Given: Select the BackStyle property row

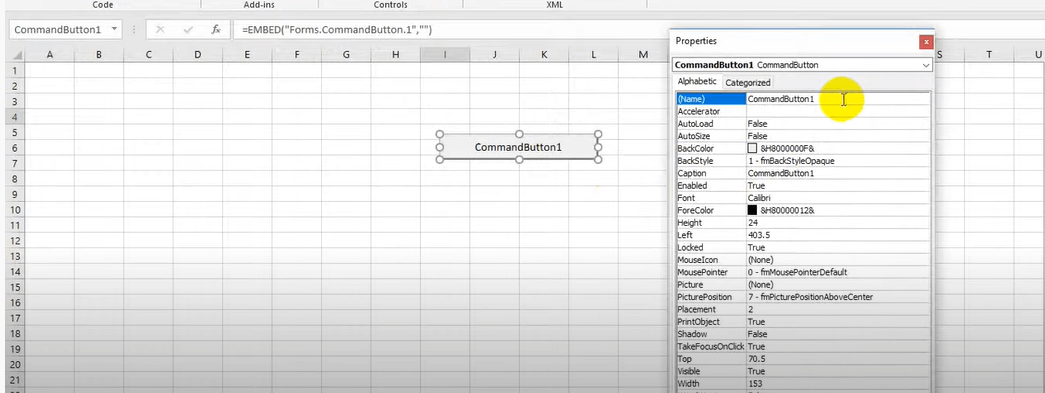Looking at the screenshot, I should pos(803,161).
